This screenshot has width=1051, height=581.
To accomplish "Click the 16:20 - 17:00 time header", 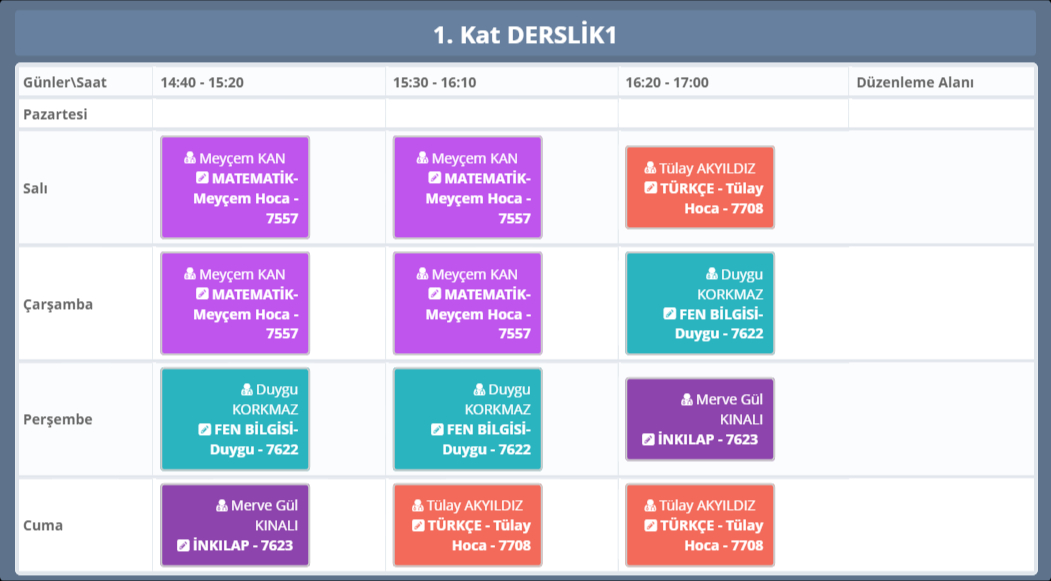I will 666,82.
